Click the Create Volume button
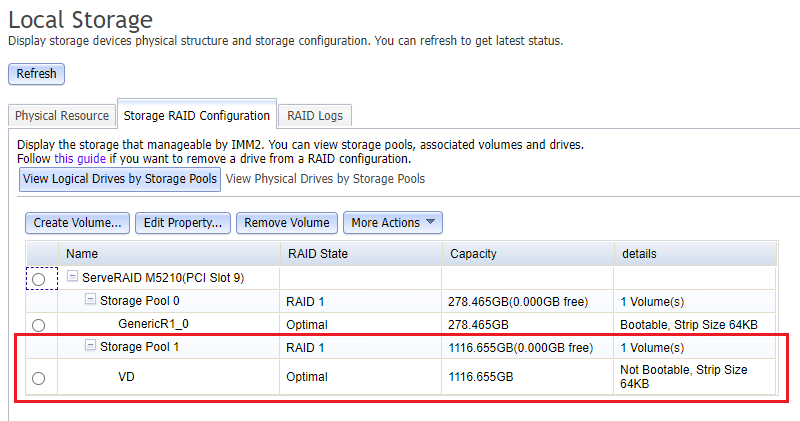This screenshot has height=421, width=800. 78,222
